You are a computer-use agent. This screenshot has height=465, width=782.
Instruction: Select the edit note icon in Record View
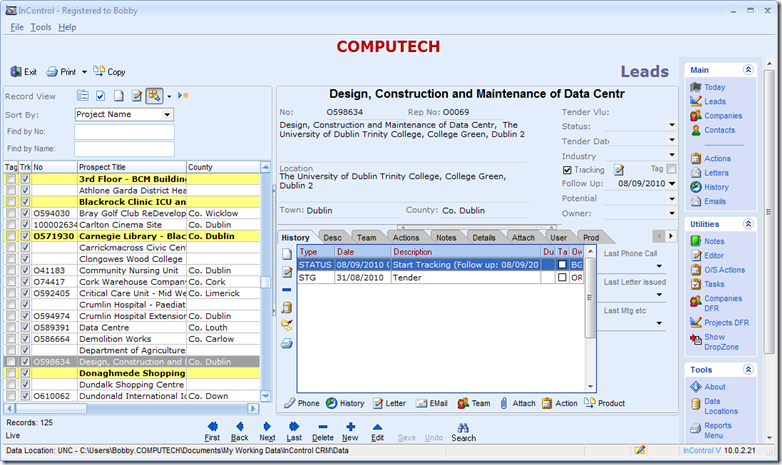[137, 96]
